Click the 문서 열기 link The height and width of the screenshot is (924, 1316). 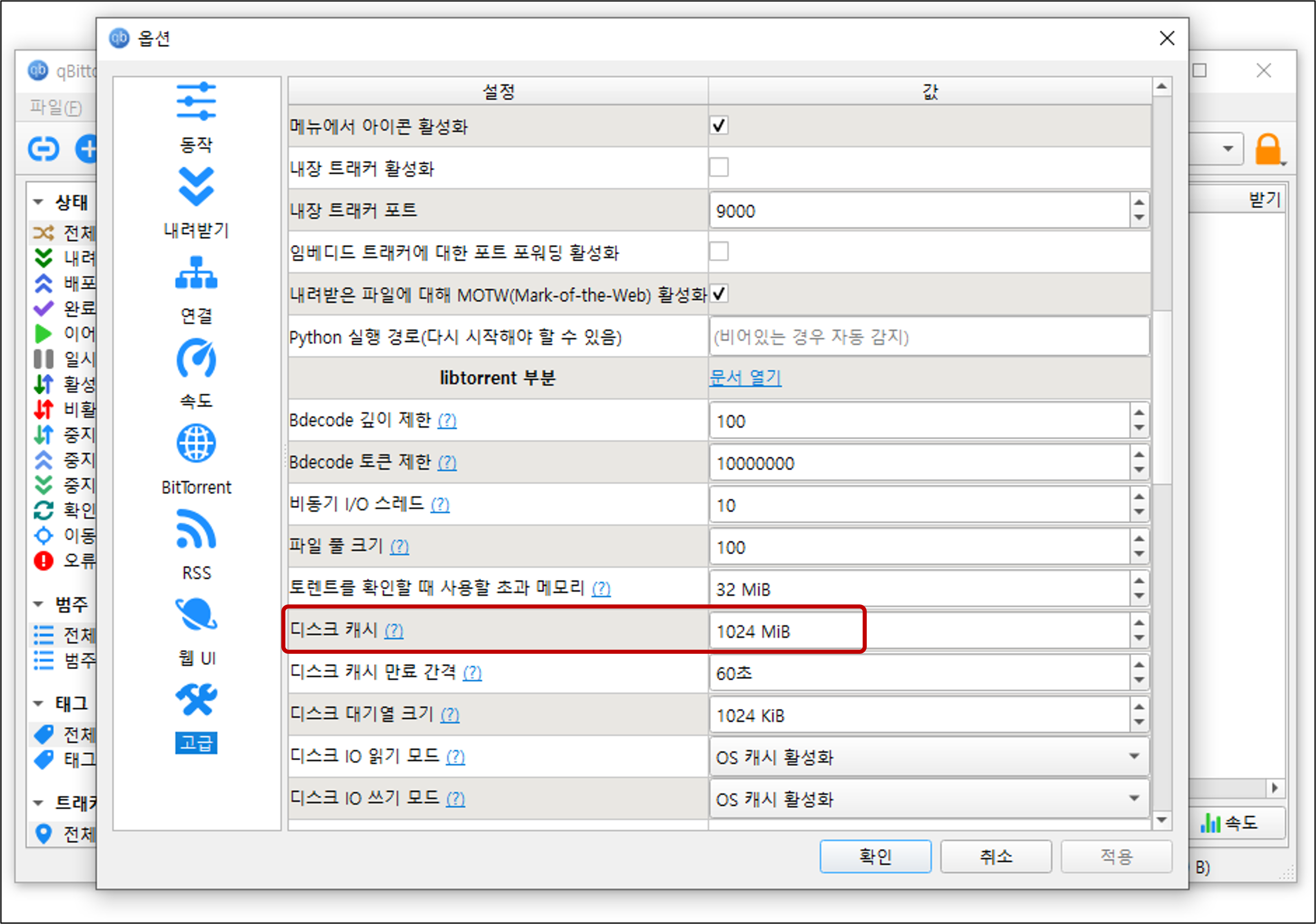click(745, 378)
